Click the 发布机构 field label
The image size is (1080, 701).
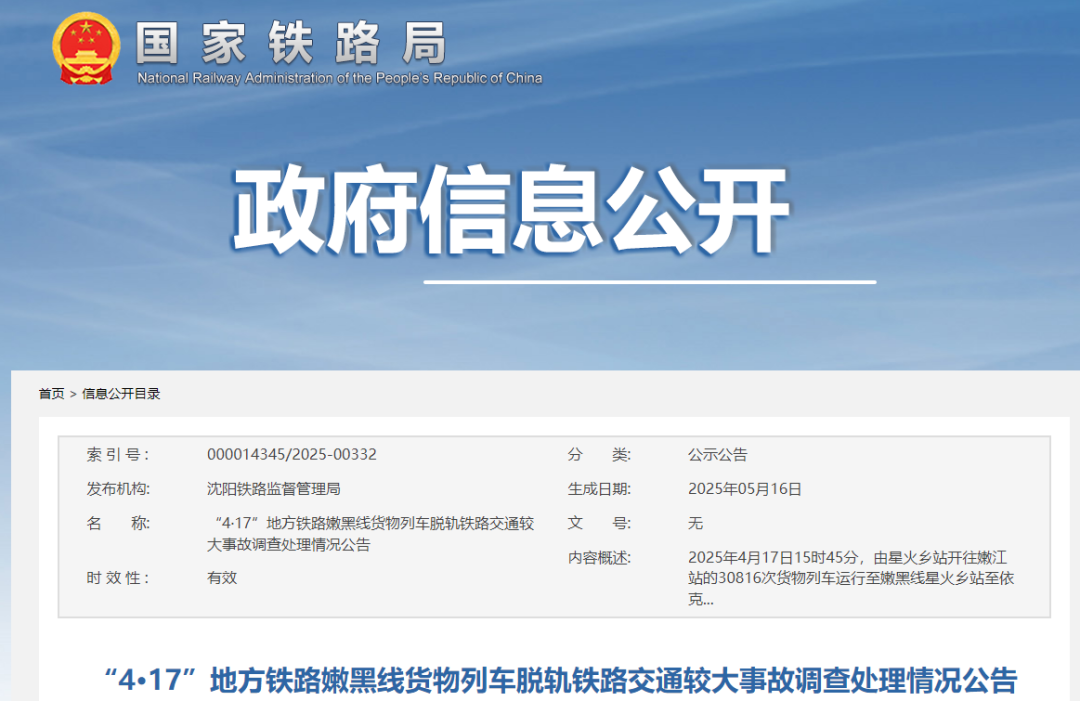pyautogui.click(x=118, y=489)
